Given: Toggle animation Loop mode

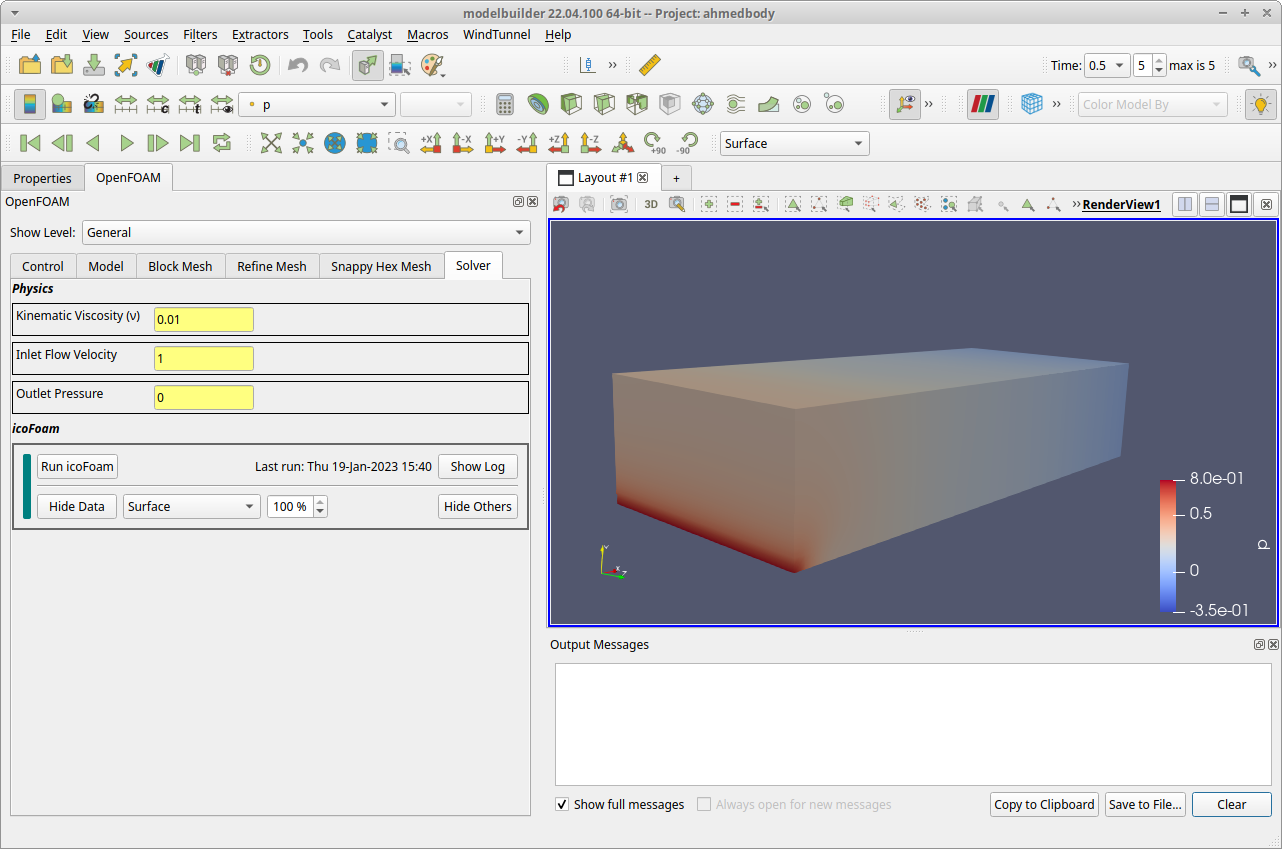Looking at the screenshot, I should click(x=222, y=143).
